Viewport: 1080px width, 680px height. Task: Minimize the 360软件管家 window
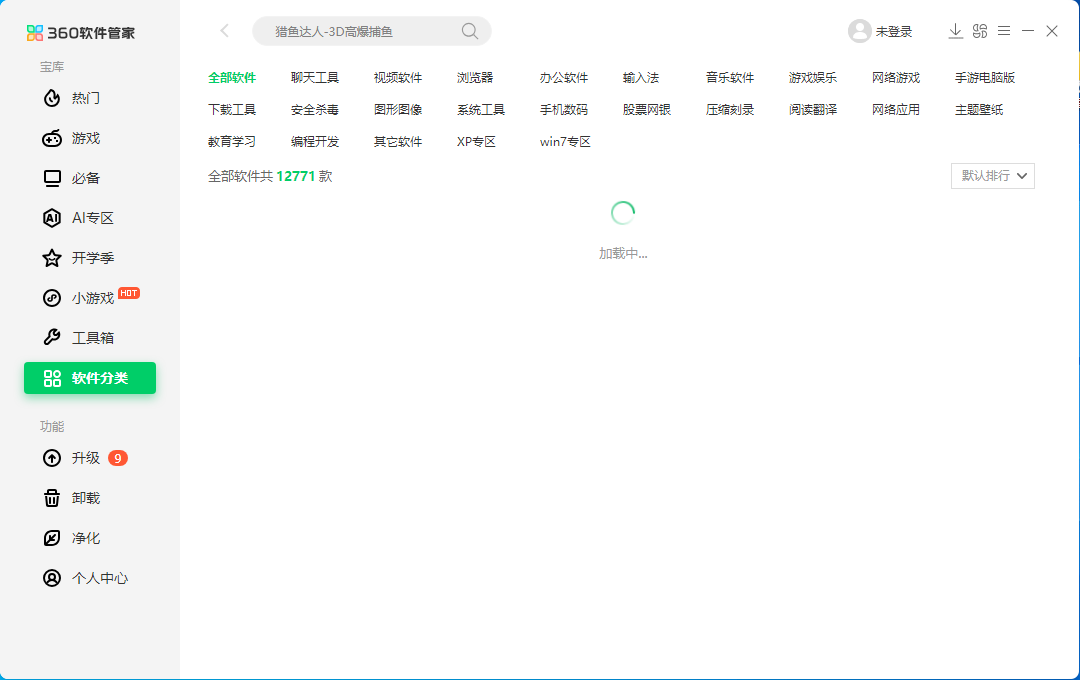(1028, 31)
